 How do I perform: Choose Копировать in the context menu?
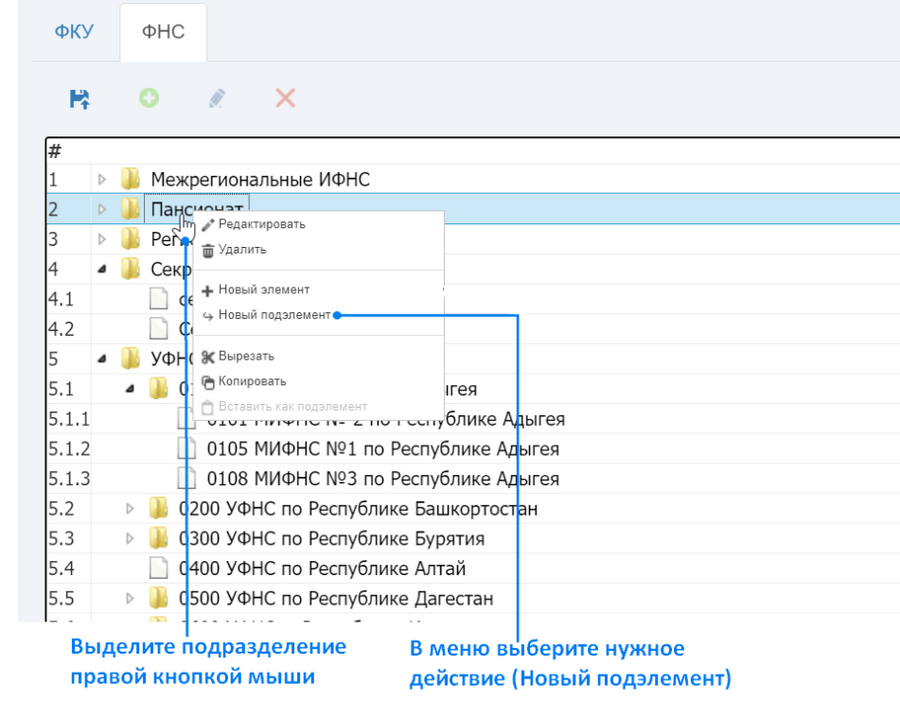click(x=252, y=382)
